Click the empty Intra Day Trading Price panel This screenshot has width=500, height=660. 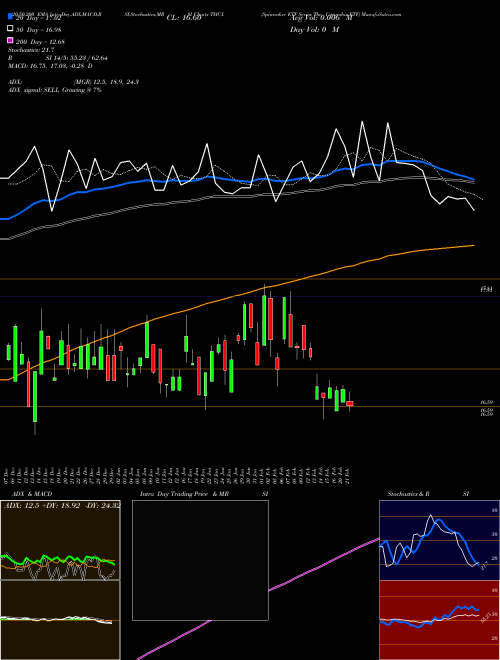pos(200,560)
